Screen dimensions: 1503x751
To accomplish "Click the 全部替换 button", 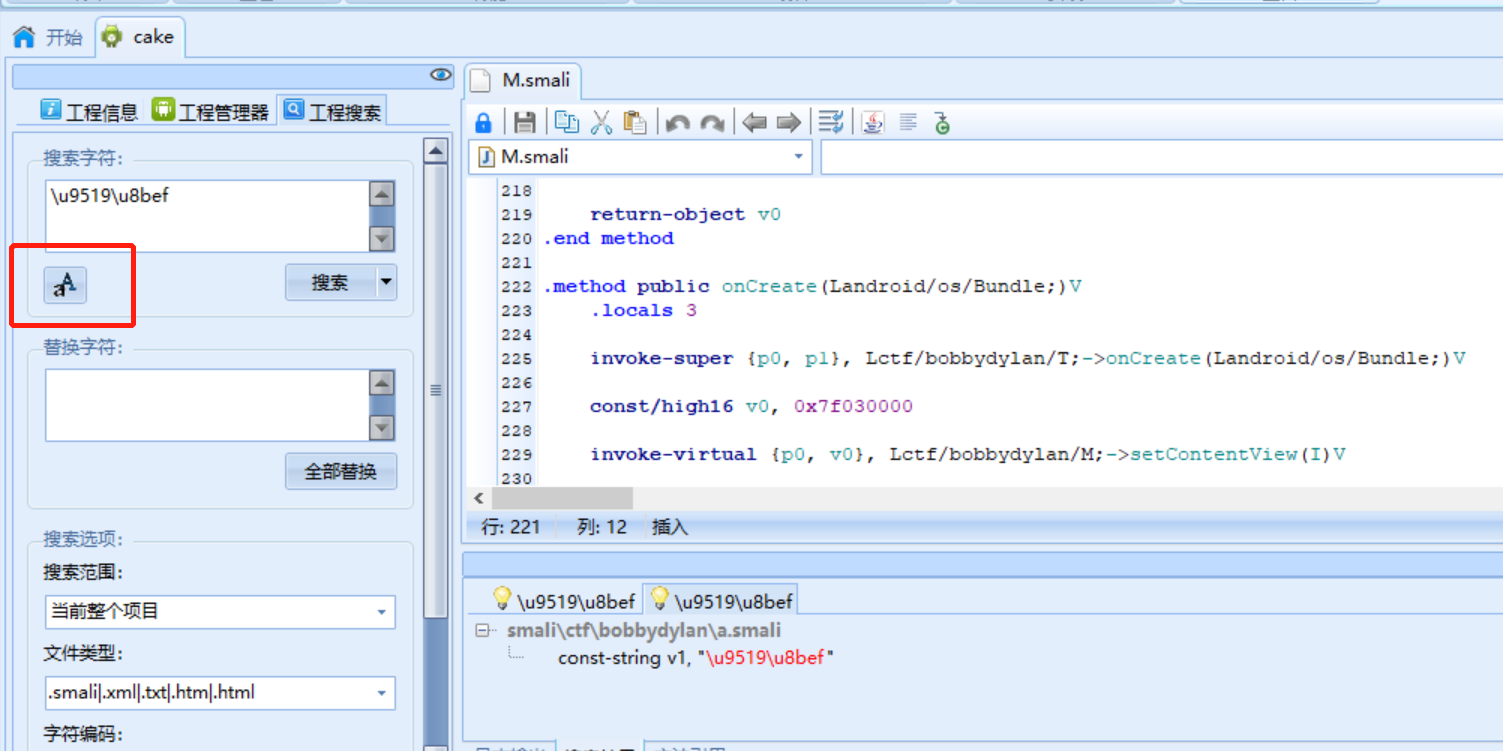I will pyautogui.click(x=341, y=471).
